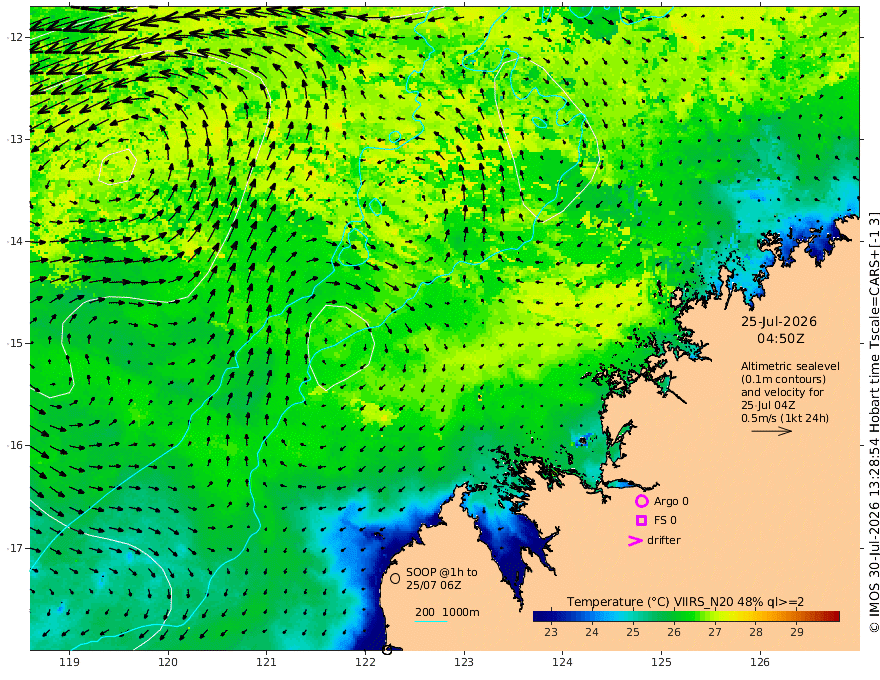Click the '0.5m/s (1kt 24h)' scale label
The width and height of the screenshot is (880, 680).
[x=785, y=418]
